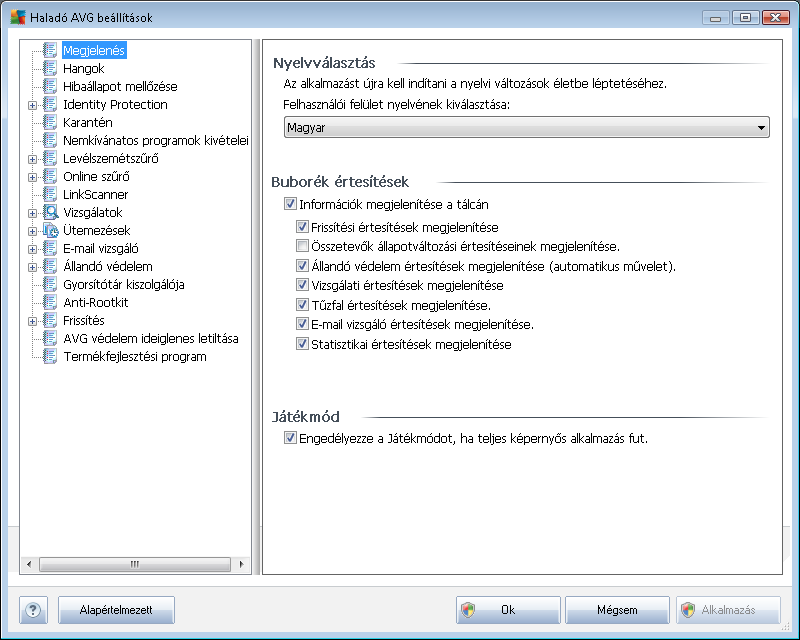Expand the Frissítés tree node
The image size is (800, 640).
click(x=32, y=321)
